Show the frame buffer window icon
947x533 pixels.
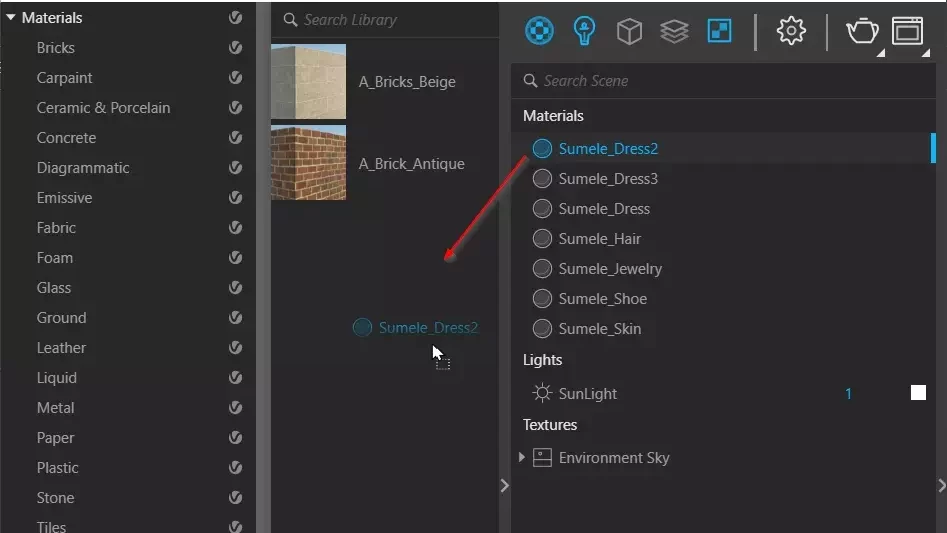907,31
